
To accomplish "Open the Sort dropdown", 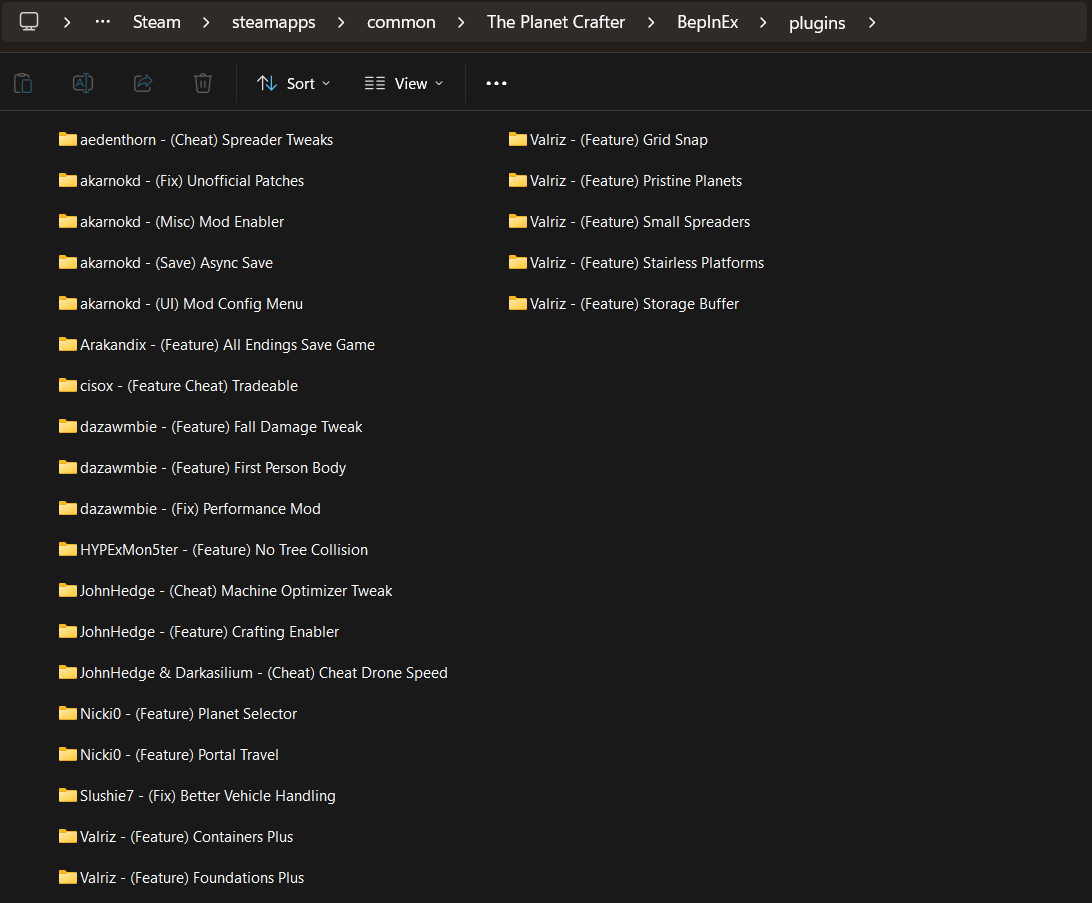I will point(293,84).
